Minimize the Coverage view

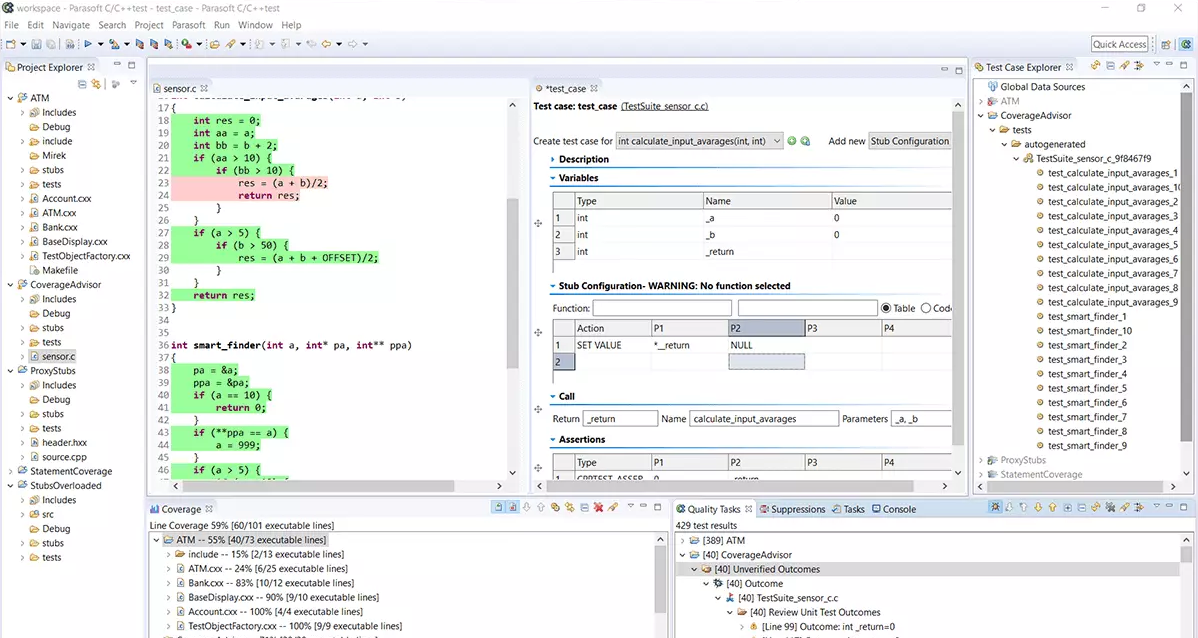pyautogui.click(x=643, y=506)
